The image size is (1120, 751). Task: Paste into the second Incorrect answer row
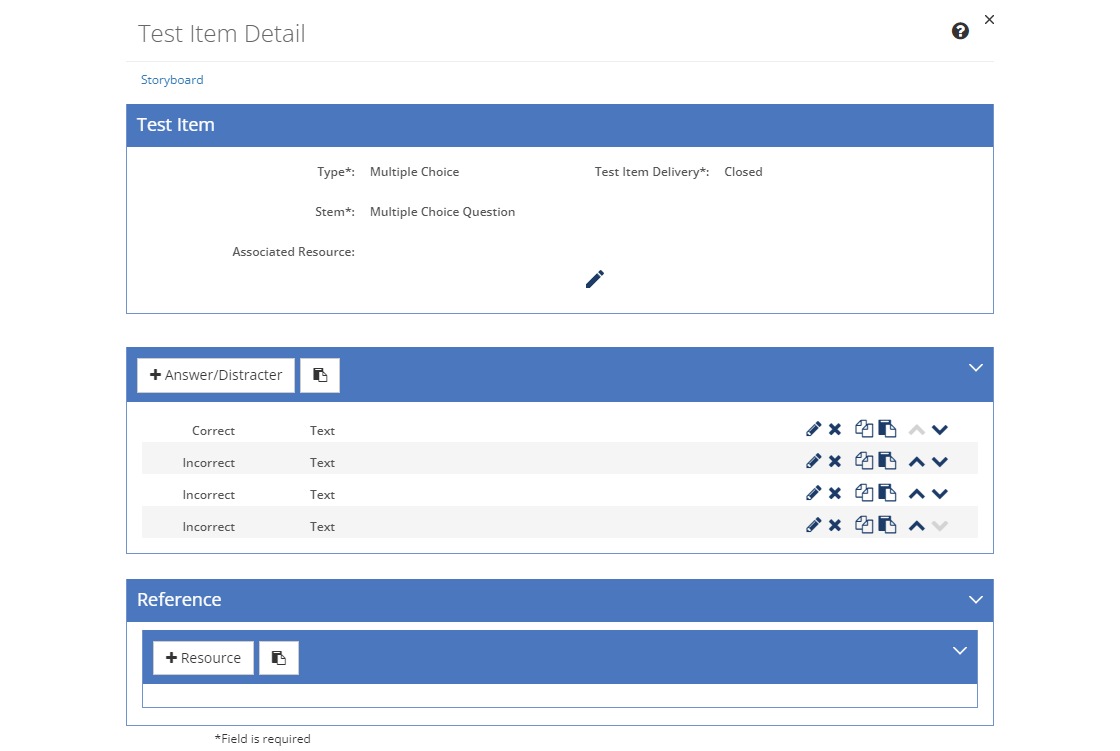pos(886,493)
